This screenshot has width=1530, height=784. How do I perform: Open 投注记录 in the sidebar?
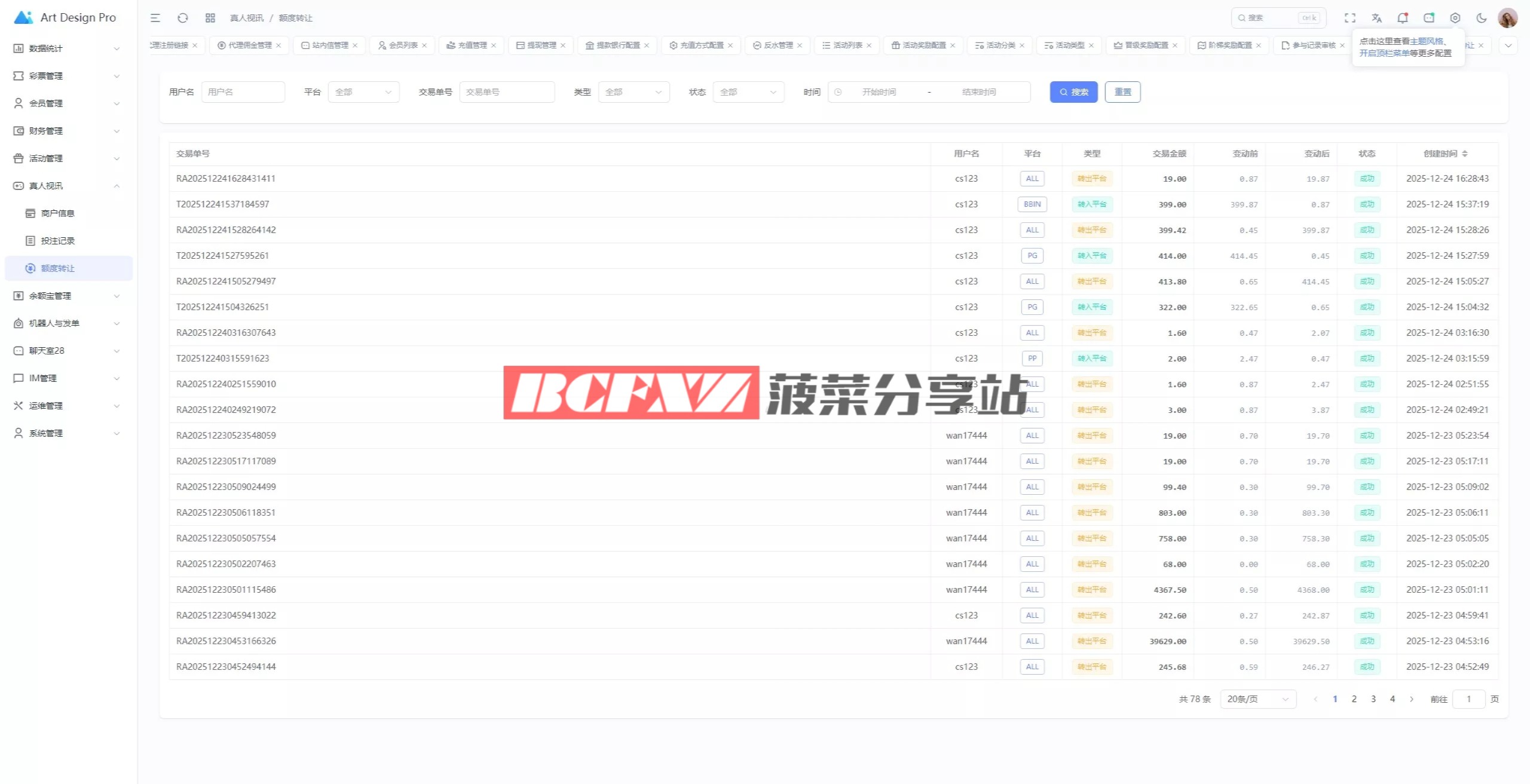tap(58, 241)
